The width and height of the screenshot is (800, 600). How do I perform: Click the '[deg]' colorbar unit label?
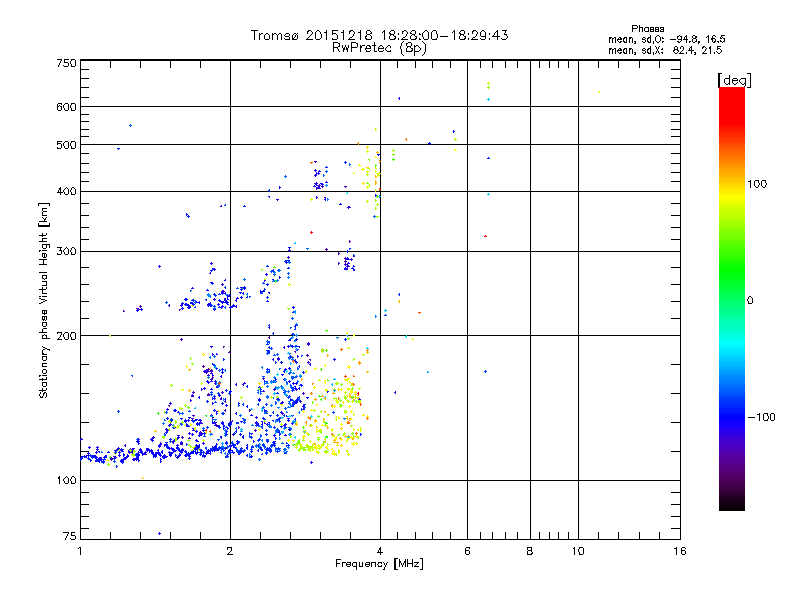734,80
